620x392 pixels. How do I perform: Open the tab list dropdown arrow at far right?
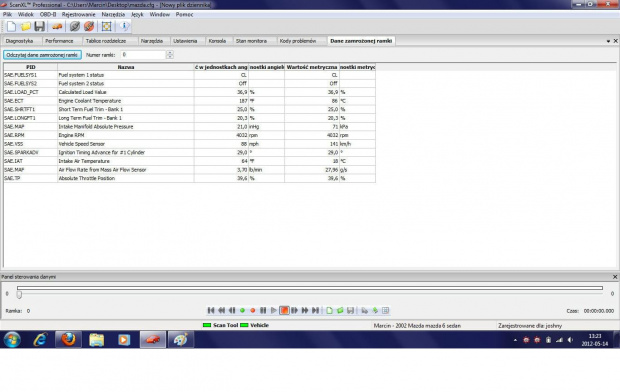click(608, 41)
